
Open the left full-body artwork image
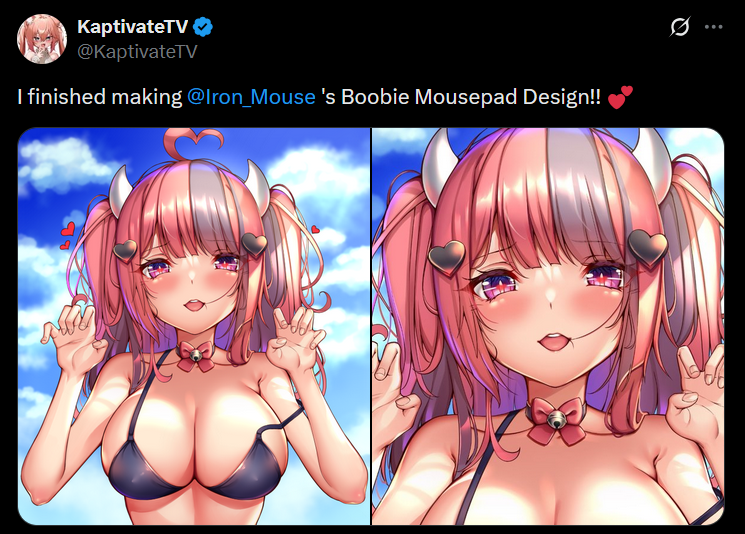point(194,326)
